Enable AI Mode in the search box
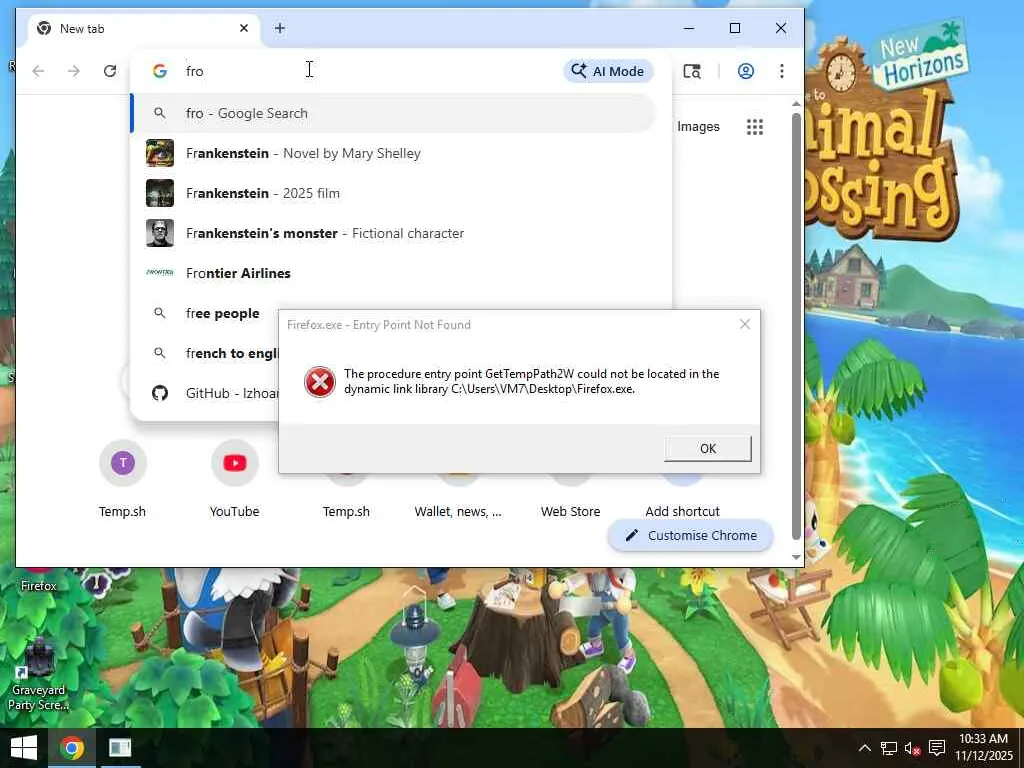The height and width of the screenshot is (768, 1024). tap(608, 71)
